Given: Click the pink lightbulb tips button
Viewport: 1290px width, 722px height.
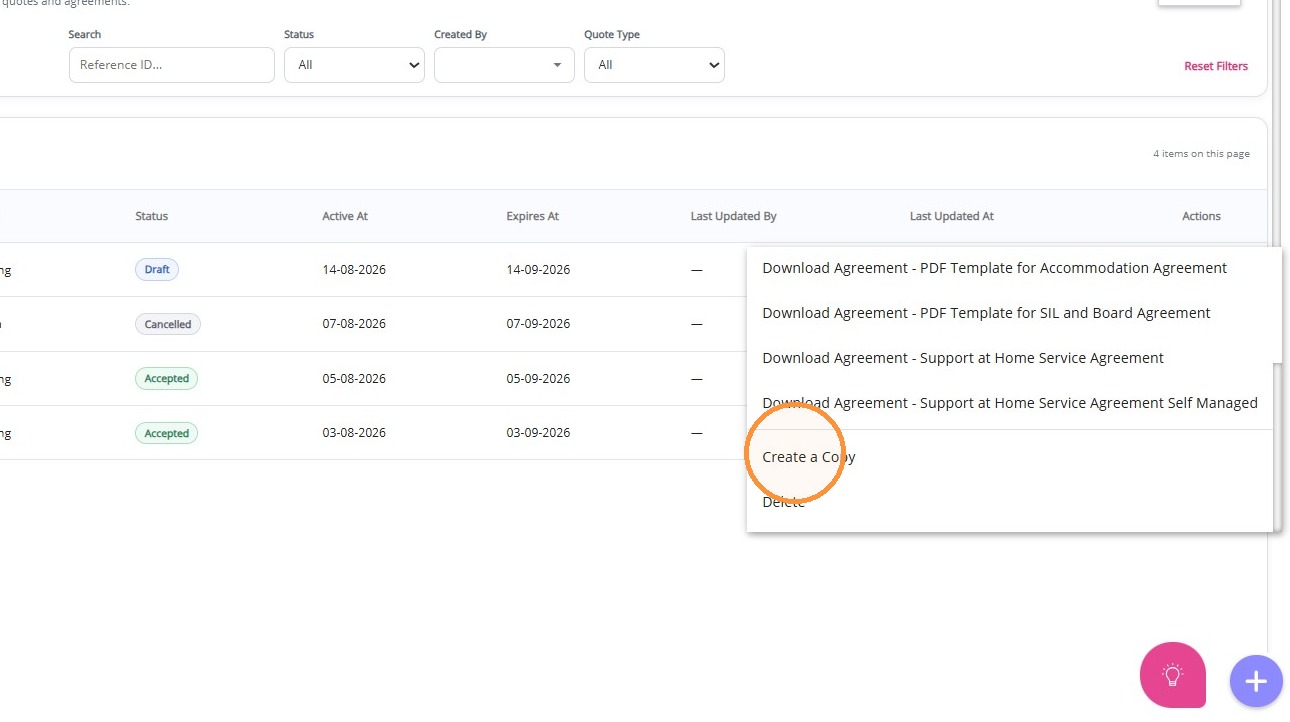Looking at the screenshot, I should pyautogui.click(x=1173, y=675).
